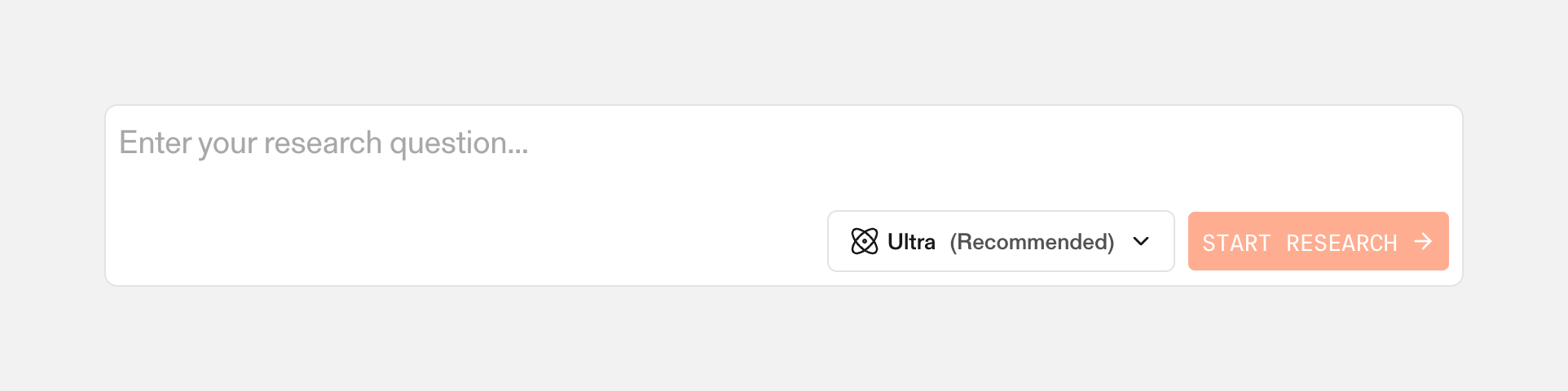This screenshot has width=1568, height=391.
Task: Click the "Enter your research question..." placeholder
Action: (x=323, y=143)
